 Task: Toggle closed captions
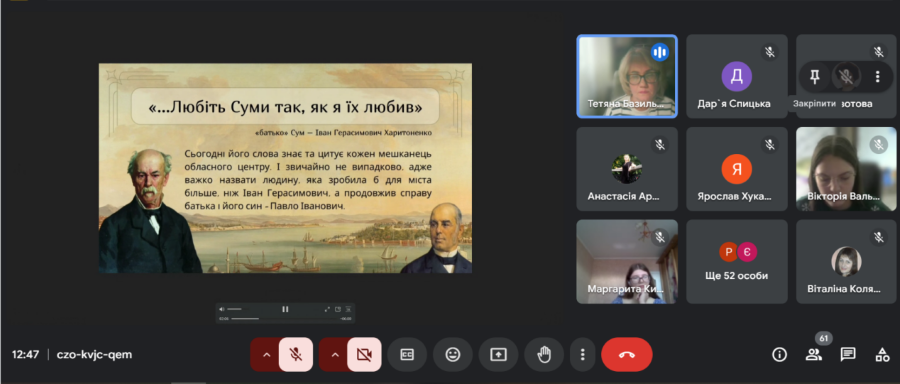[407, 355]
